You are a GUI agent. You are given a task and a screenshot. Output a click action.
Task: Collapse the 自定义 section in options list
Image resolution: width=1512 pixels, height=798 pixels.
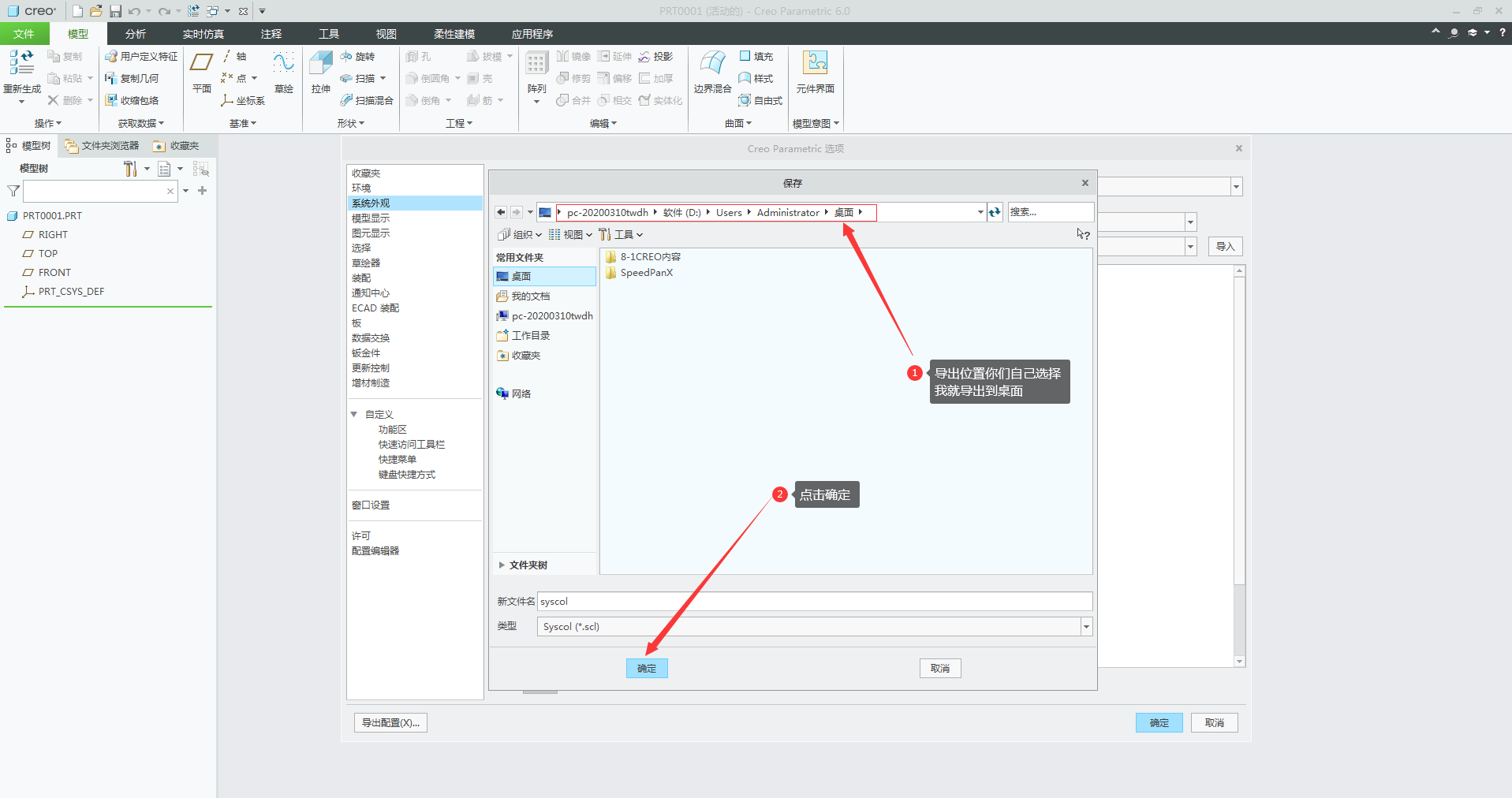pyautogui.click(x=354, y=414)
